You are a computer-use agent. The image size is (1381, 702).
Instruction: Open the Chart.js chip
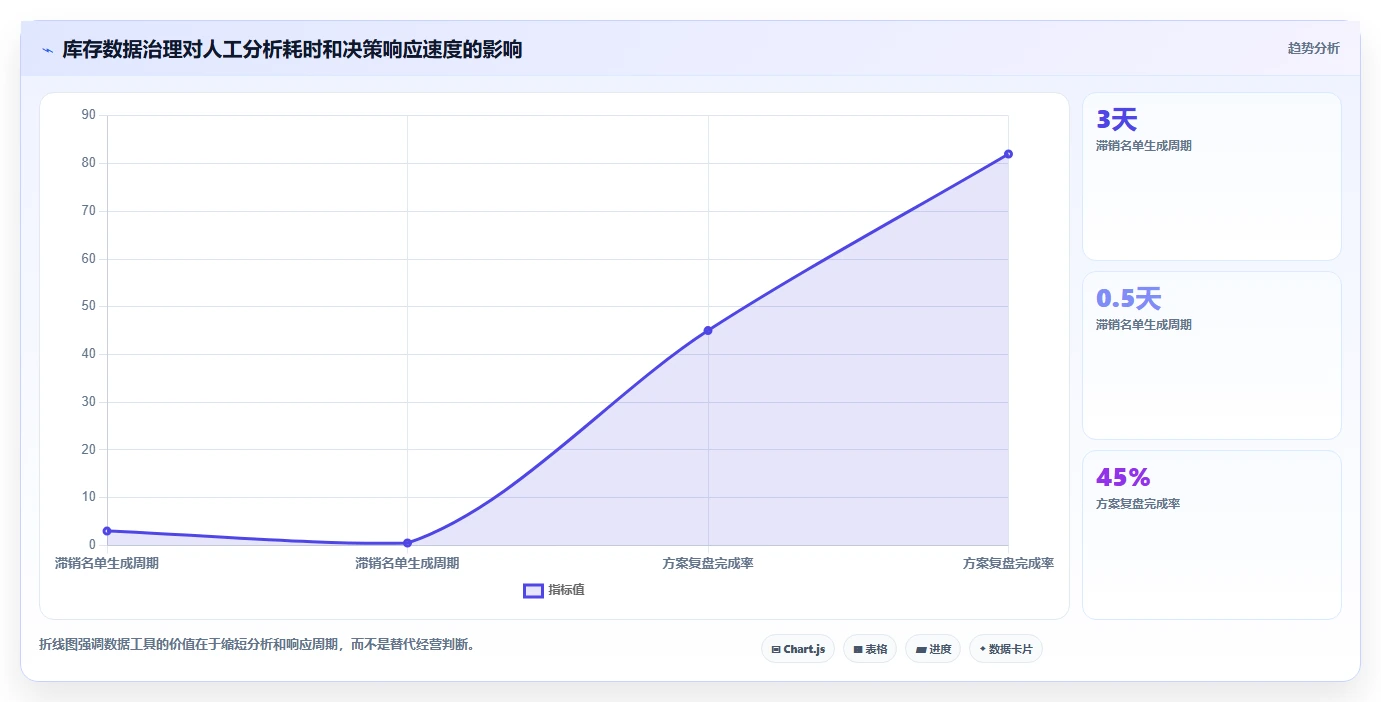coord(798,649)
